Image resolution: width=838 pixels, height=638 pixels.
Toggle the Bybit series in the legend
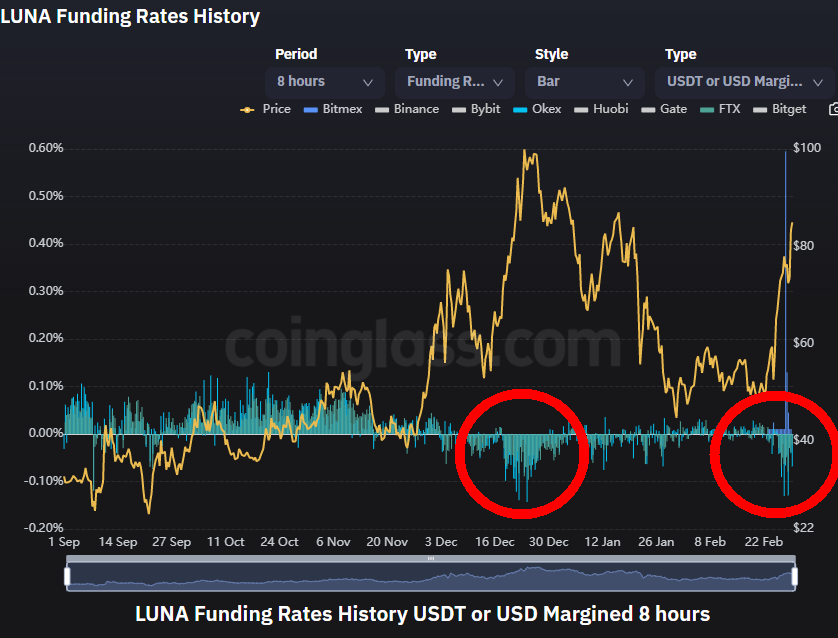pos(476,109)
